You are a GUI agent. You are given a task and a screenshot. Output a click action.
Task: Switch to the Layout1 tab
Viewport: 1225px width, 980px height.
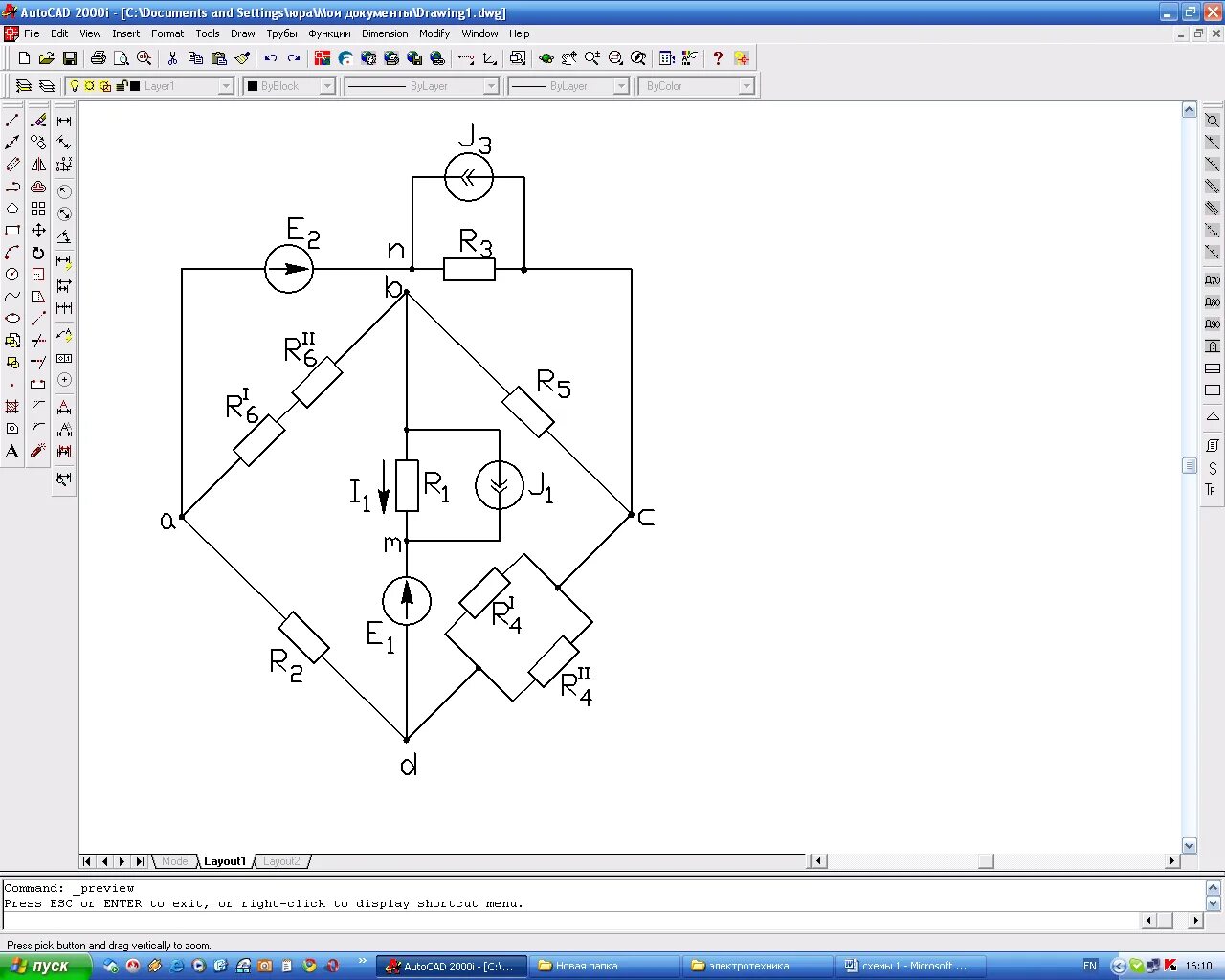click(x=225, y=861)
